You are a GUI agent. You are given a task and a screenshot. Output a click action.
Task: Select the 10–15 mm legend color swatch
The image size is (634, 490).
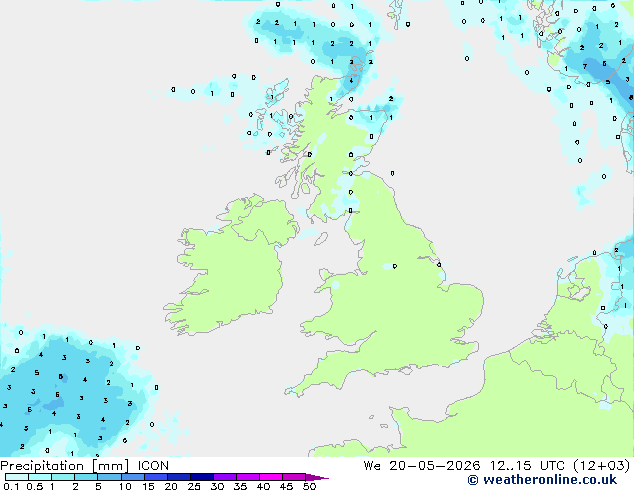click(x=132, y=477)
